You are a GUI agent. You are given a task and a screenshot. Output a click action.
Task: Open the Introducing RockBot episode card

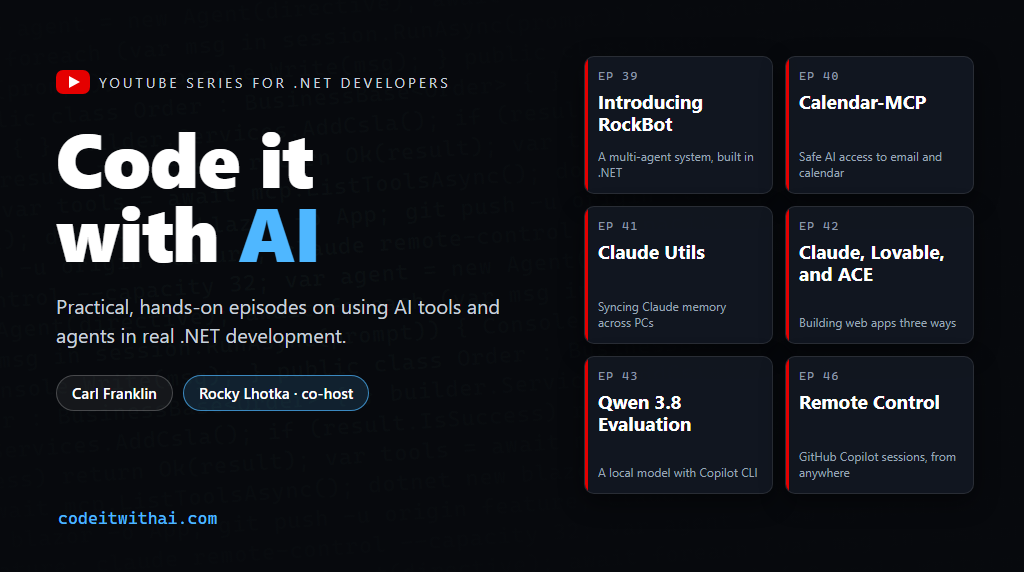point(679,125)
